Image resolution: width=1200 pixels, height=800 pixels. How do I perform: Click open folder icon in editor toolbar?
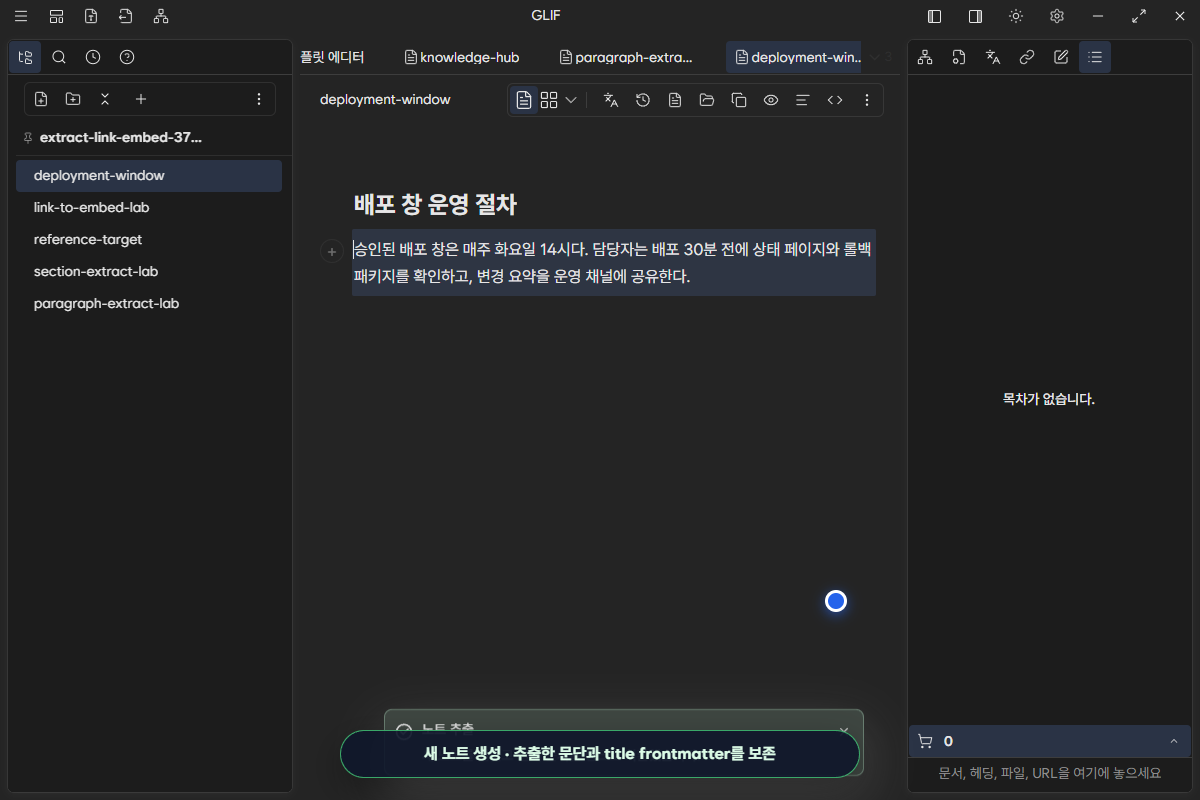(x=707, y=100)
